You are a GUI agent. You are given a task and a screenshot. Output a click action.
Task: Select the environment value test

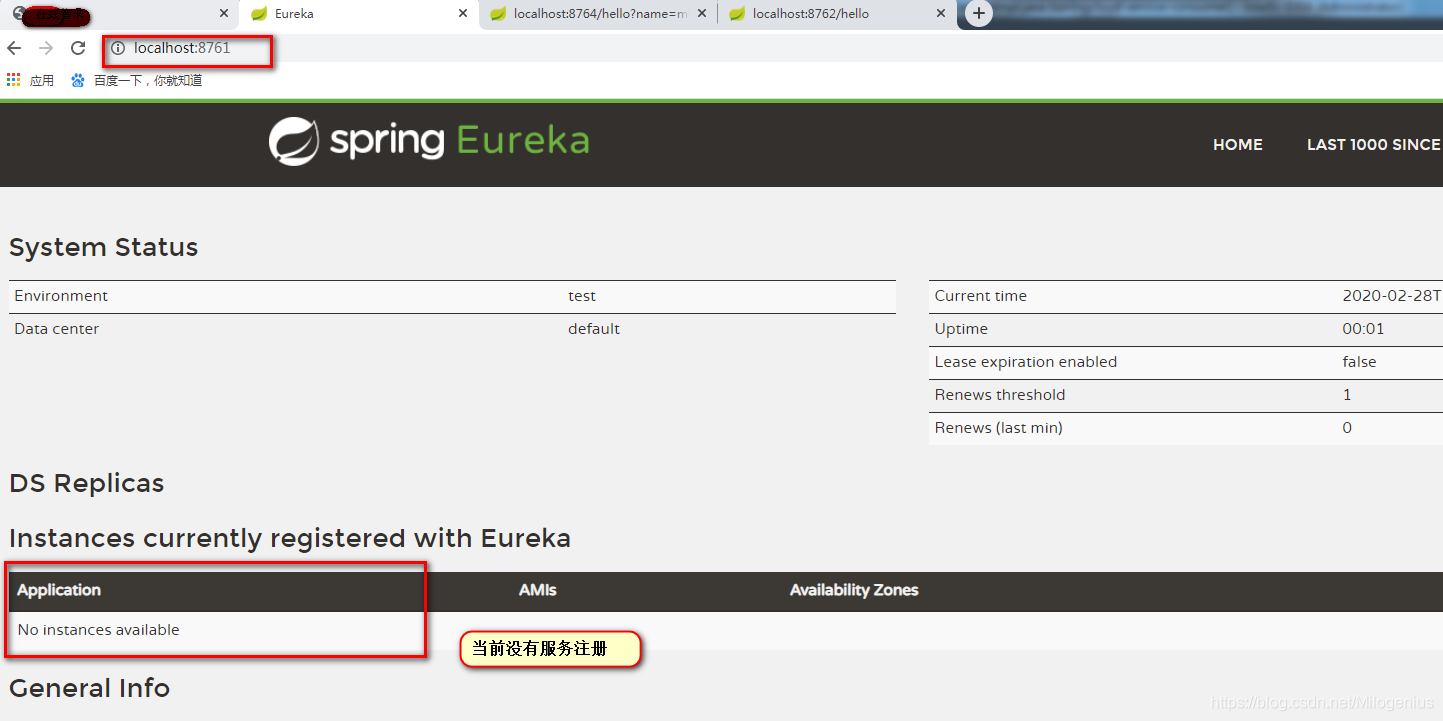(582, 296)
